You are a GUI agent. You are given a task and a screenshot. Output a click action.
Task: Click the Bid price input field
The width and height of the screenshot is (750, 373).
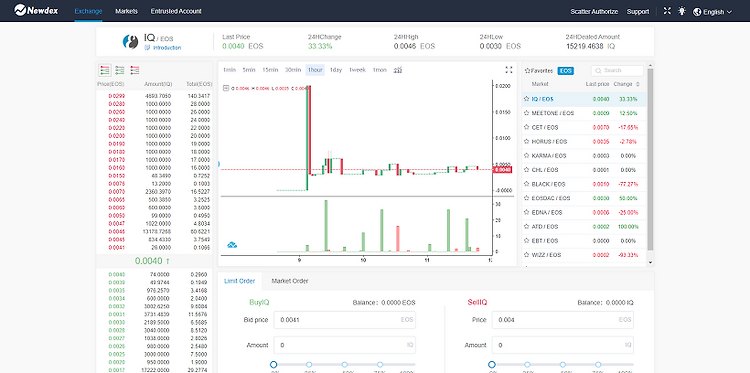(344, 320)
